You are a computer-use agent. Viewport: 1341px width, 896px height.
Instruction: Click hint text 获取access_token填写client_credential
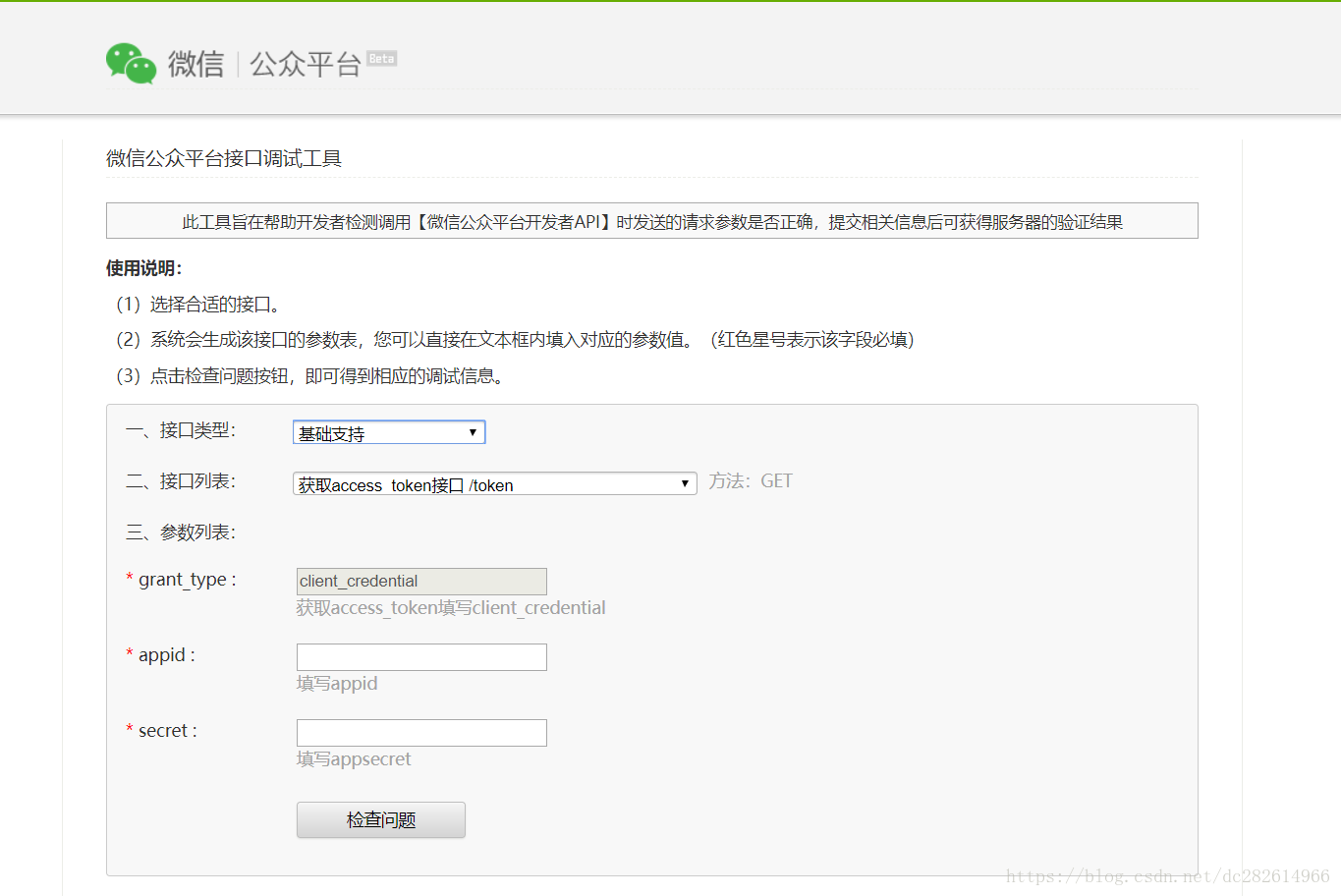pos(451,608)
